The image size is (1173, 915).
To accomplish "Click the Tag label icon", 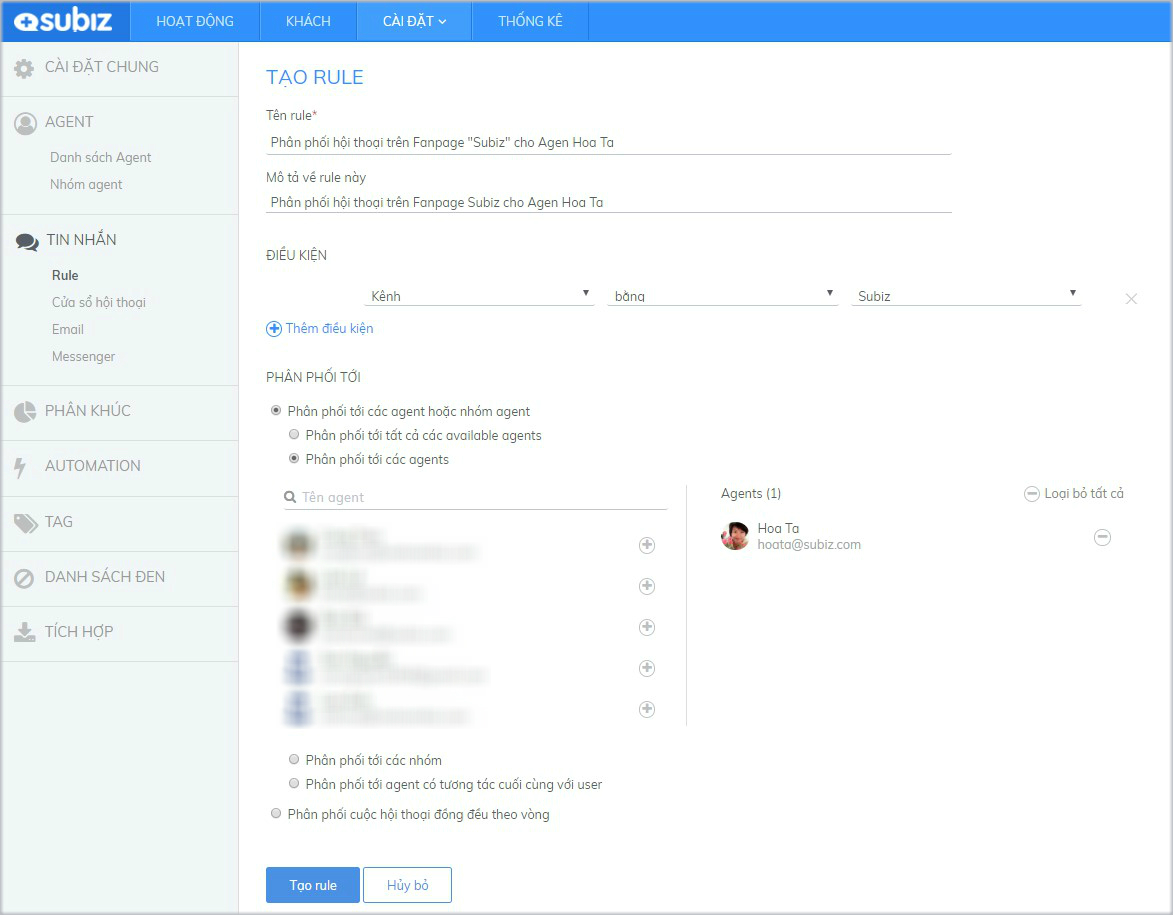I will click(24, 521).
